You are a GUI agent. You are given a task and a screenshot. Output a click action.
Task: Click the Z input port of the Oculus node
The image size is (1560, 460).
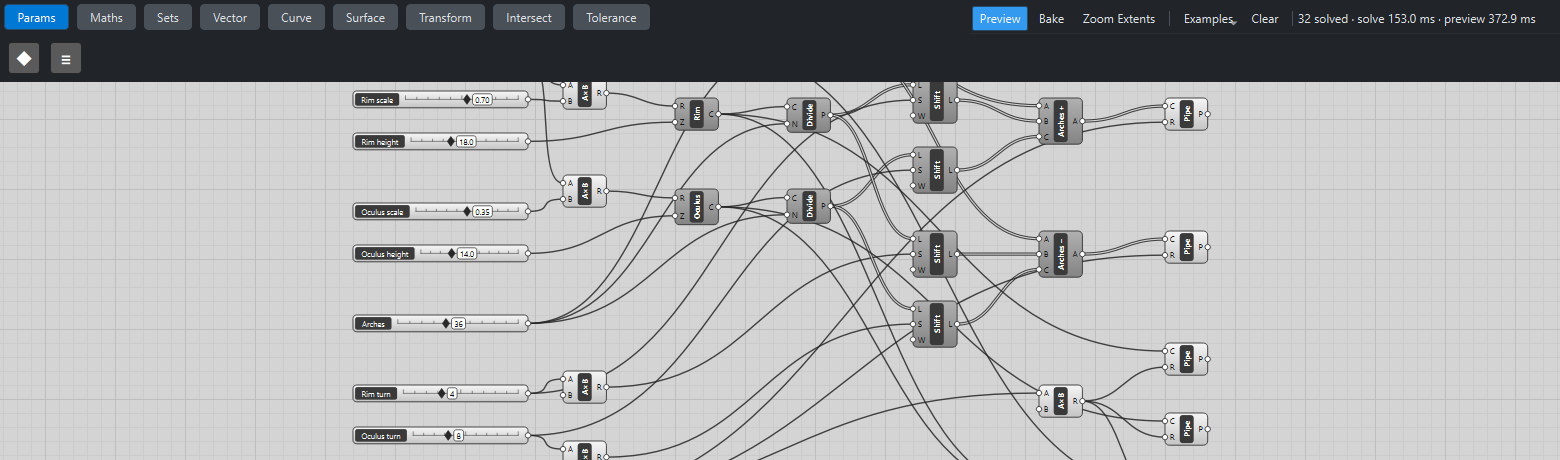[x=675, y=216]
